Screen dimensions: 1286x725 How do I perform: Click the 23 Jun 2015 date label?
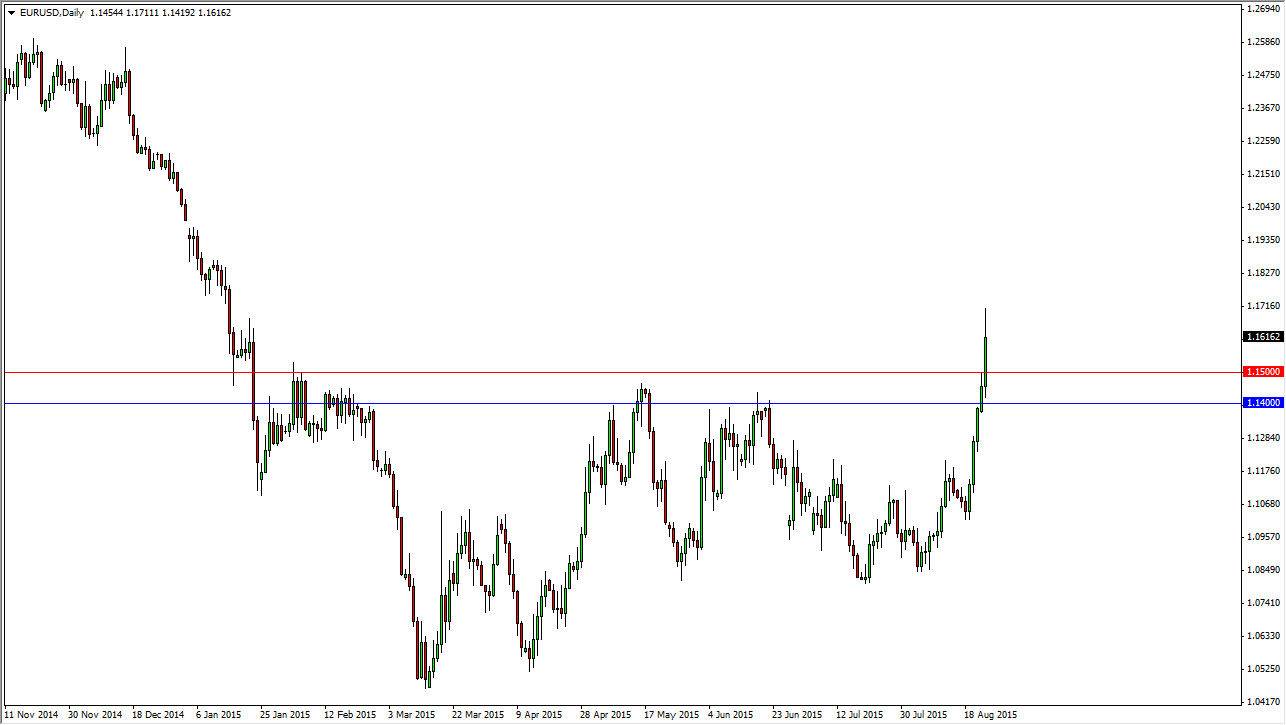tap(796, 715)
